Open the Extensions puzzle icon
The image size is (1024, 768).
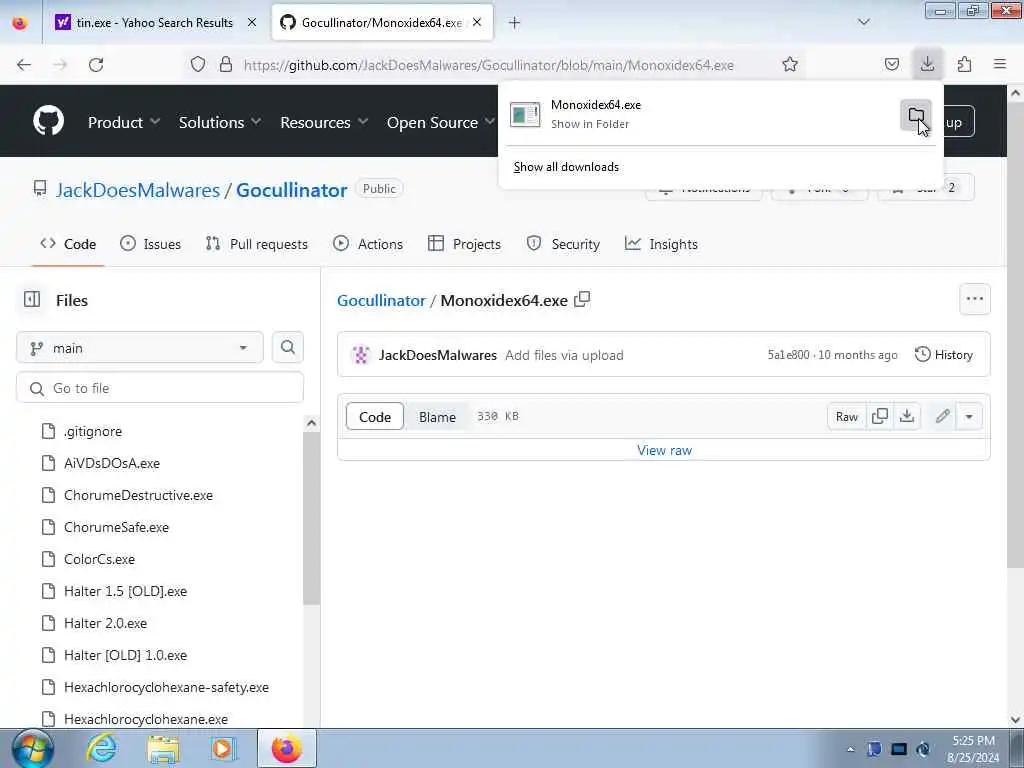[x=964, y=64]
